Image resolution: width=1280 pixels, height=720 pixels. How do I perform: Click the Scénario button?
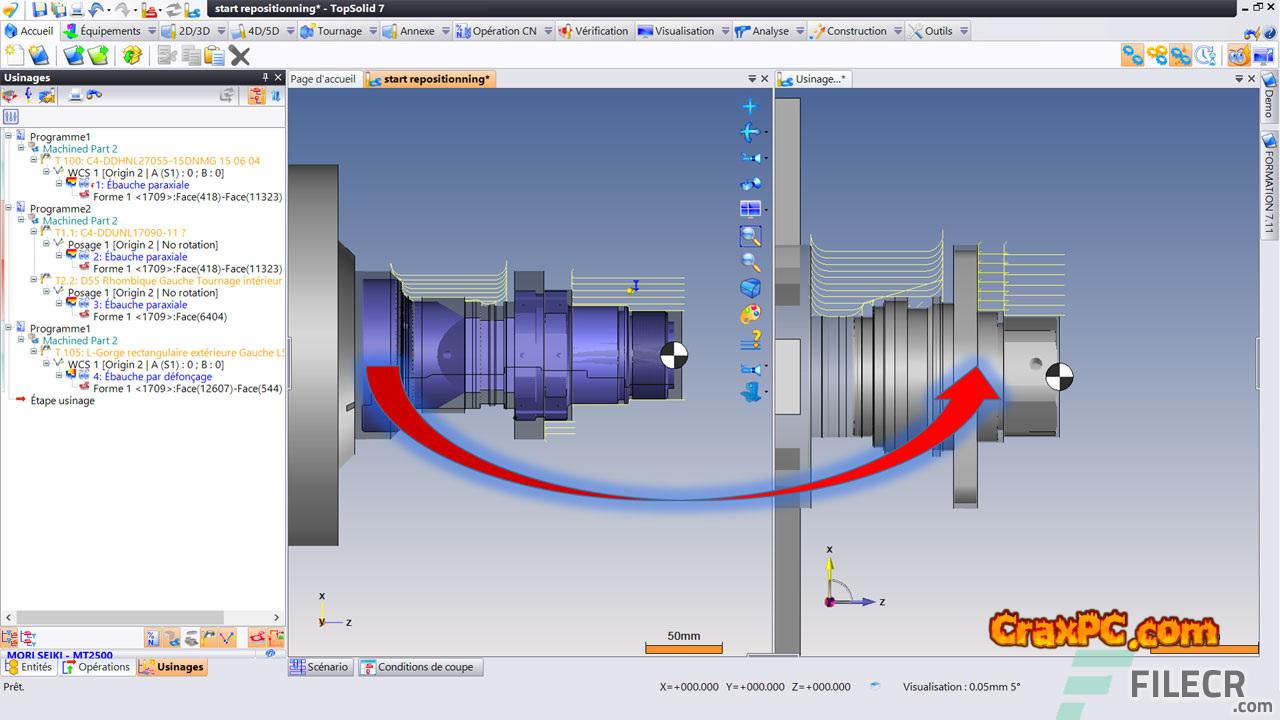320,667
